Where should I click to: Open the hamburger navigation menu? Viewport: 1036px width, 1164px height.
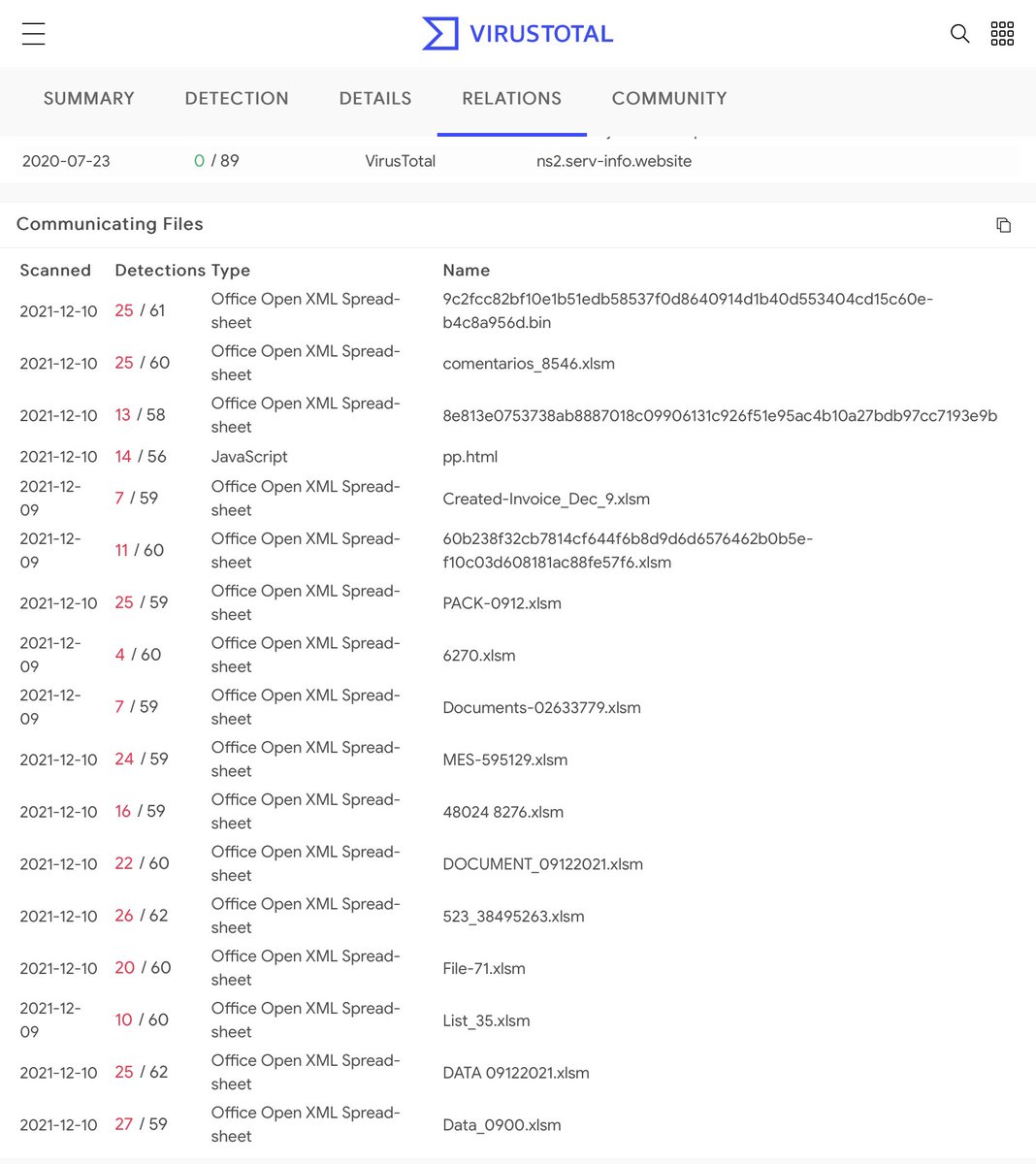[33, 32]
